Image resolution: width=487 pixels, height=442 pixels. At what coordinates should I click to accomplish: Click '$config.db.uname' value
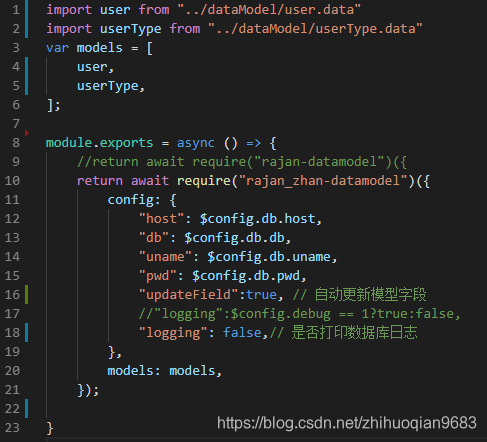coord(269,257)
